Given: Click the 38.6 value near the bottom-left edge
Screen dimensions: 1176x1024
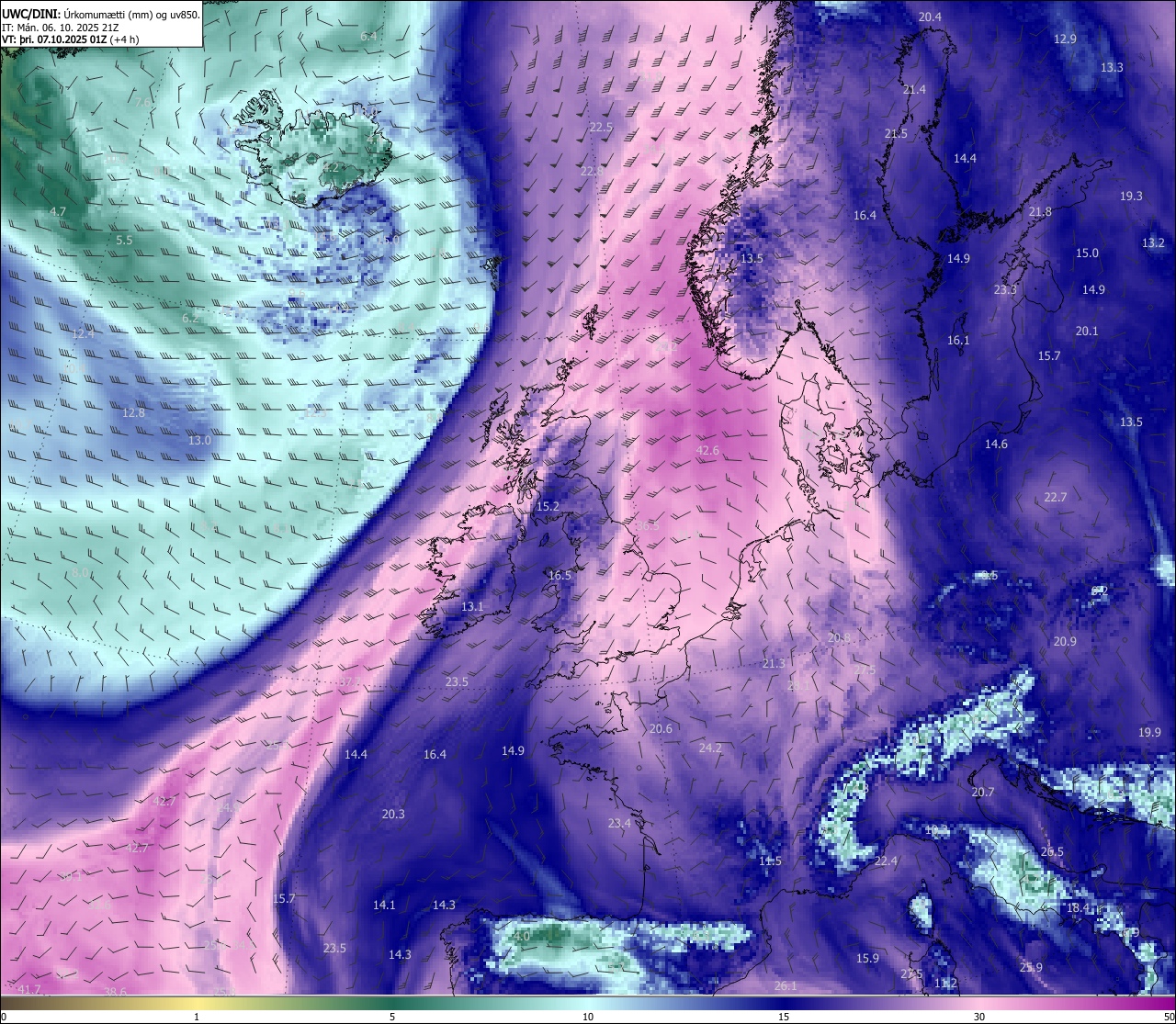Looking at the screenshot, I should pos(115,992).
